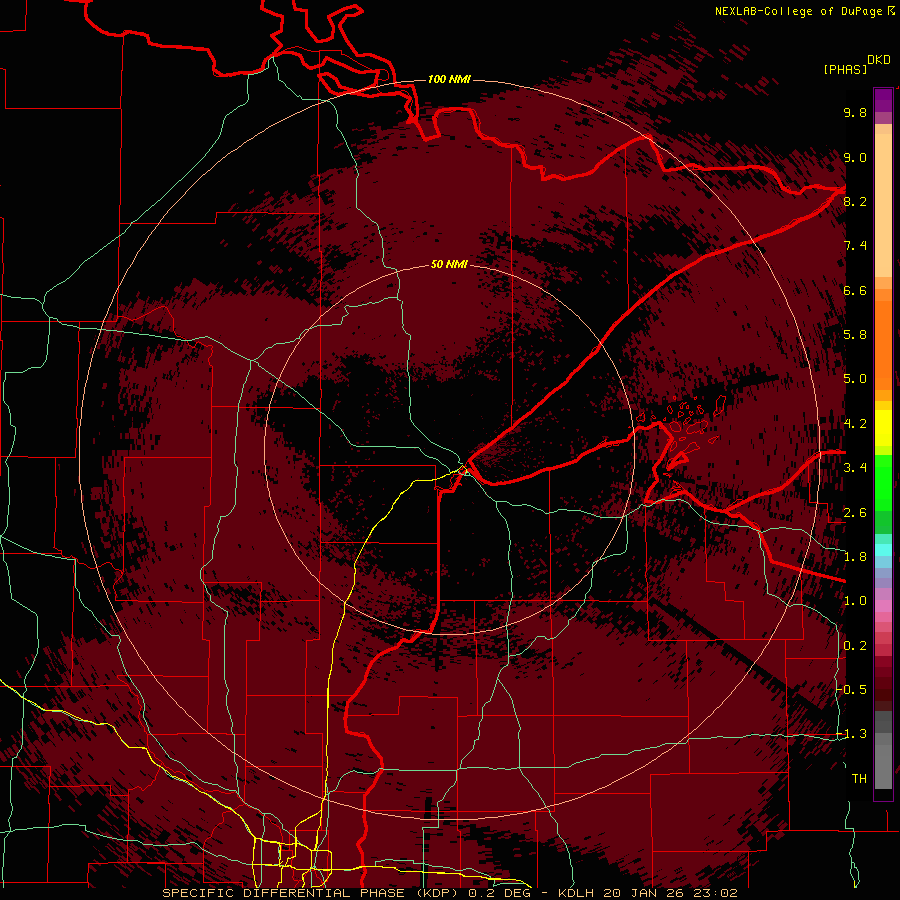Click the -1.3 value on the color scale

[853, 734]
